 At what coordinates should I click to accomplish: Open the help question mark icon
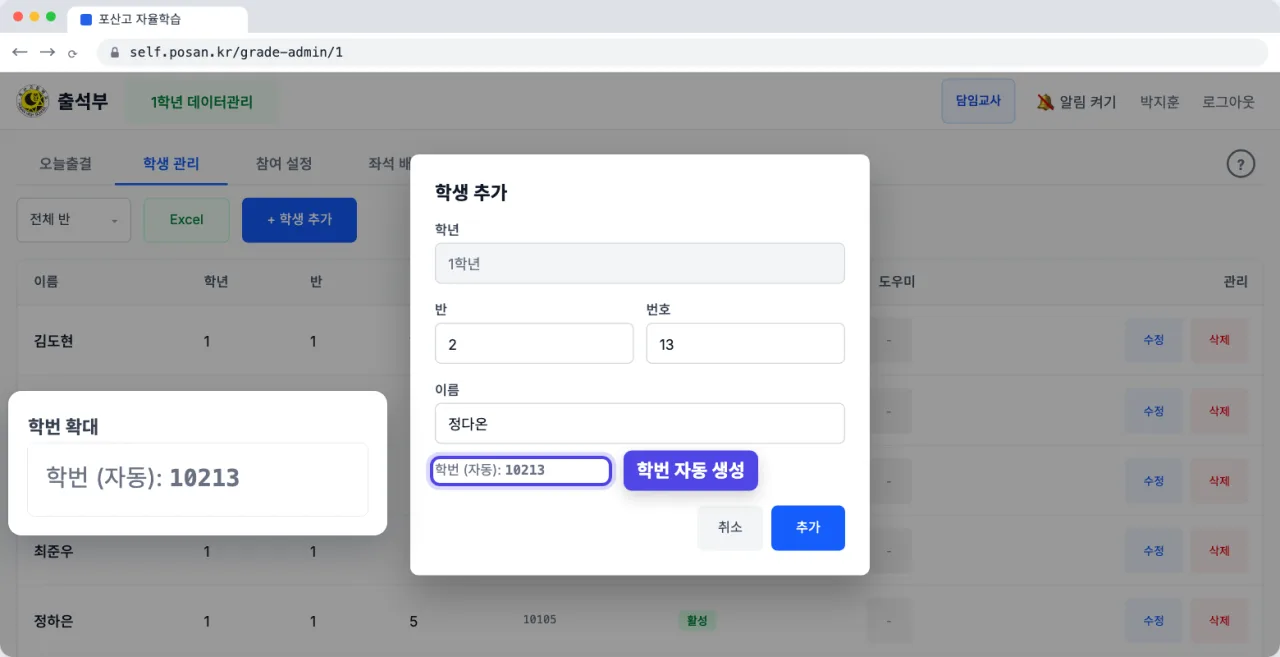[x=1240, y=164]
